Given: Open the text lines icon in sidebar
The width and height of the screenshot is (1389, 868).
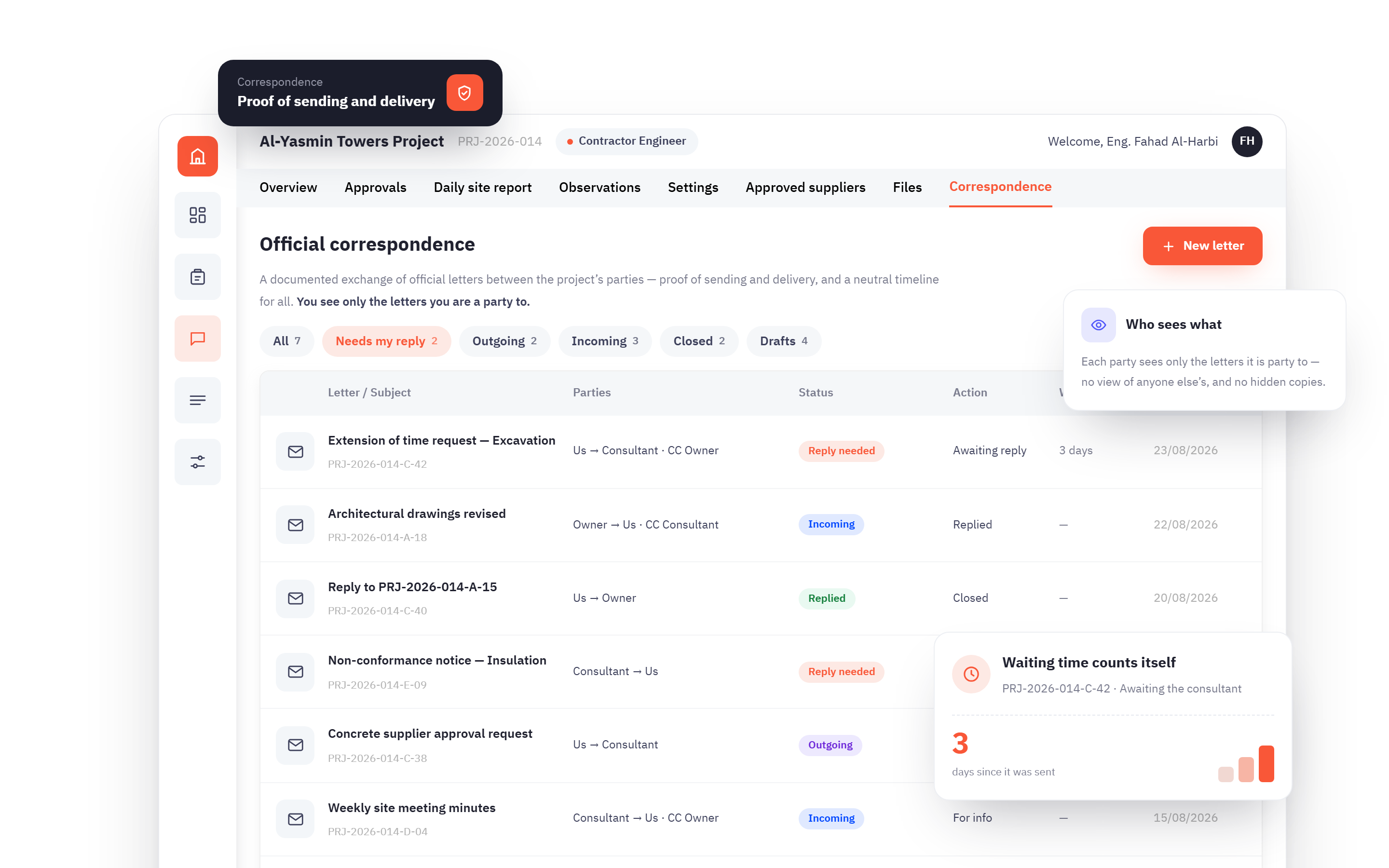Looking at the screenshot, I should tap(197, 400).
